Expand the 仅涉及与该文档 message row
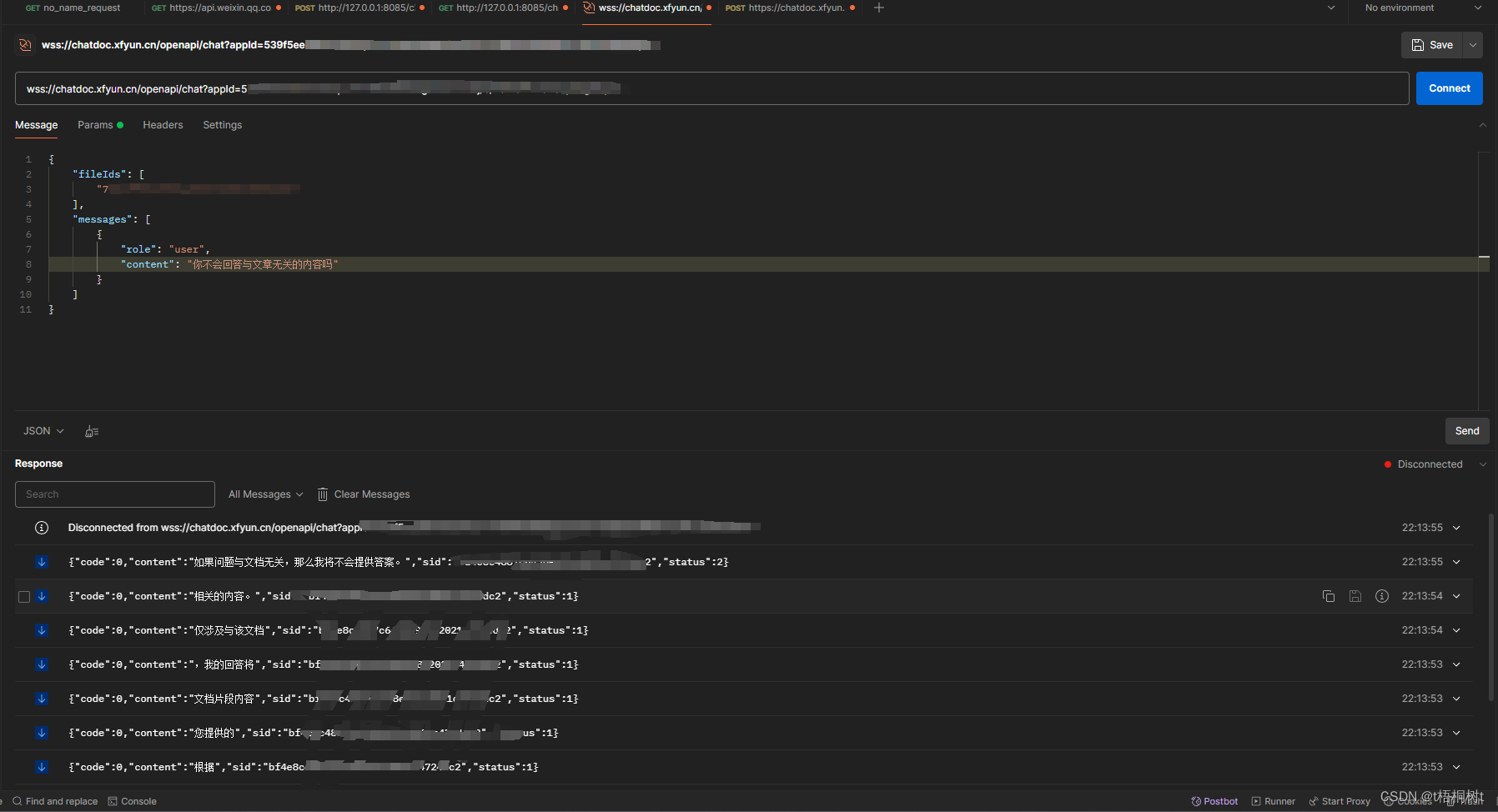Viewport: 1498px width, 812px height. click(1456, 630)
